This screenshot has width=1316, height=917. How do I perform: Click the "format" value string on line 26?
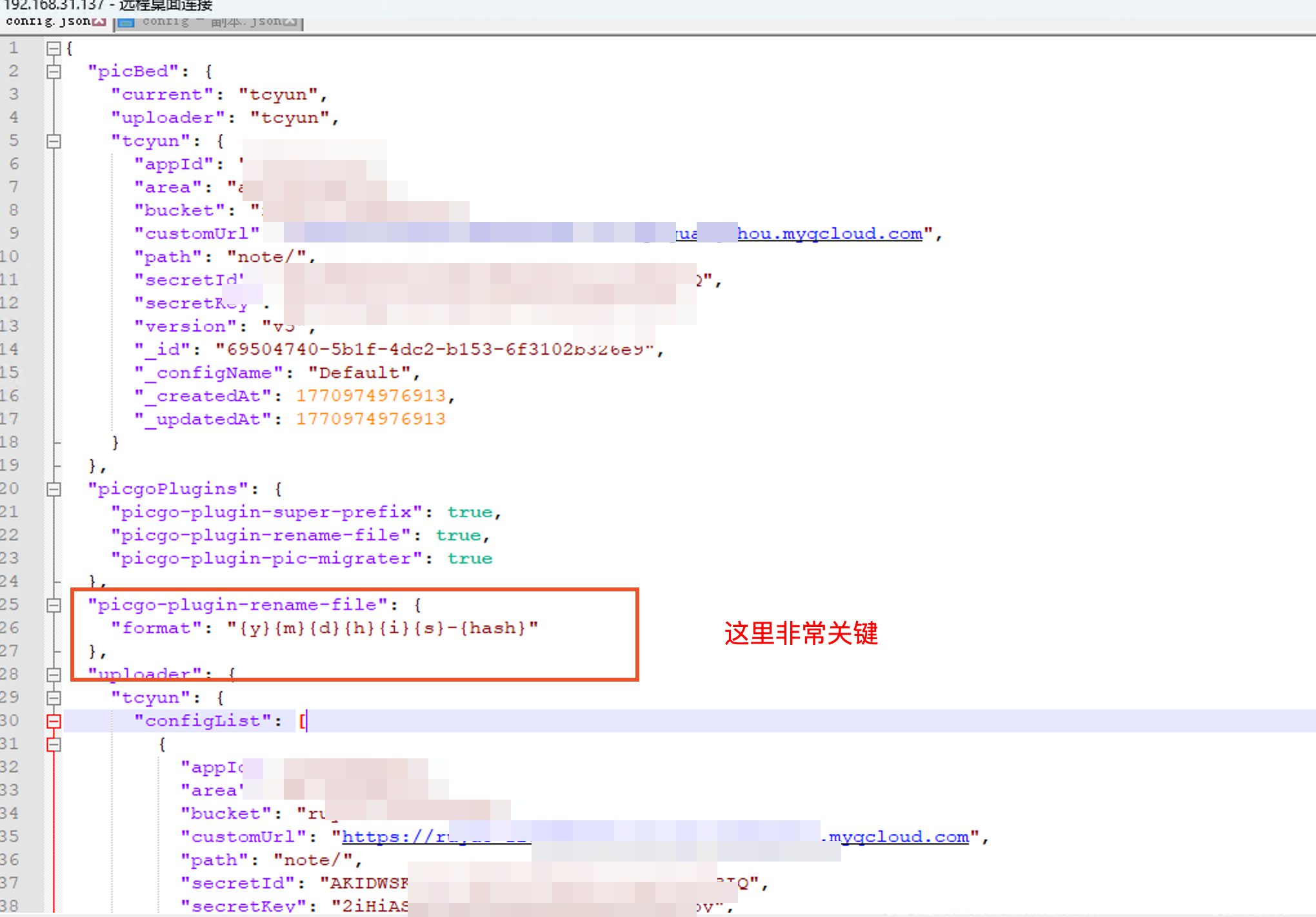click(x=383, y=628)
